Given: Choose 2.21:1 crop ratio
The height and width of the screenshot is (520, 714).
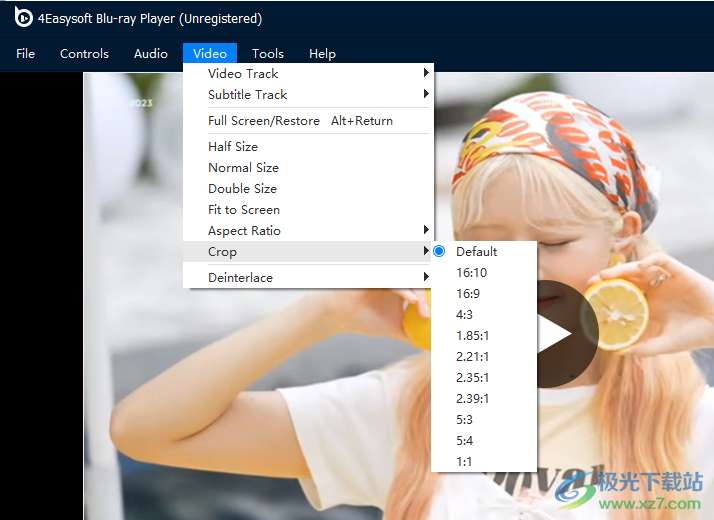Looking at the screenshot, I should (x=484, y=357).
